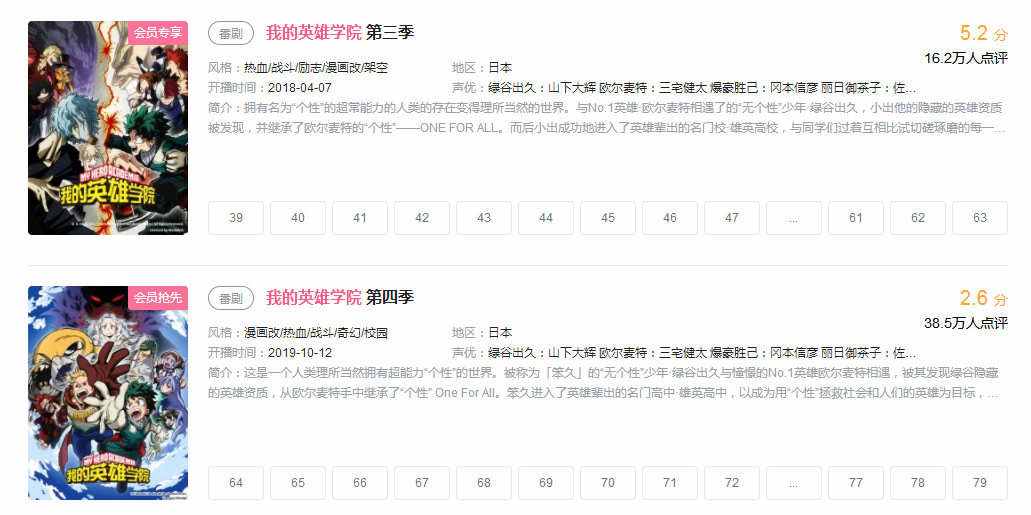Play episode 61
This screenshot has height=515, width=1031.
point(855,218)
